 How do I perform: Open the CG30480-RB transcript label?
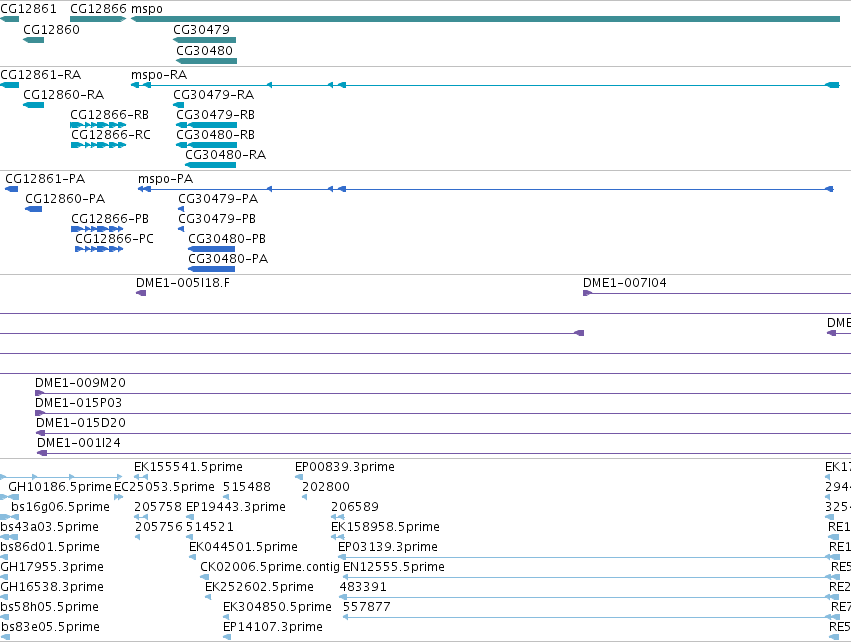215,135
